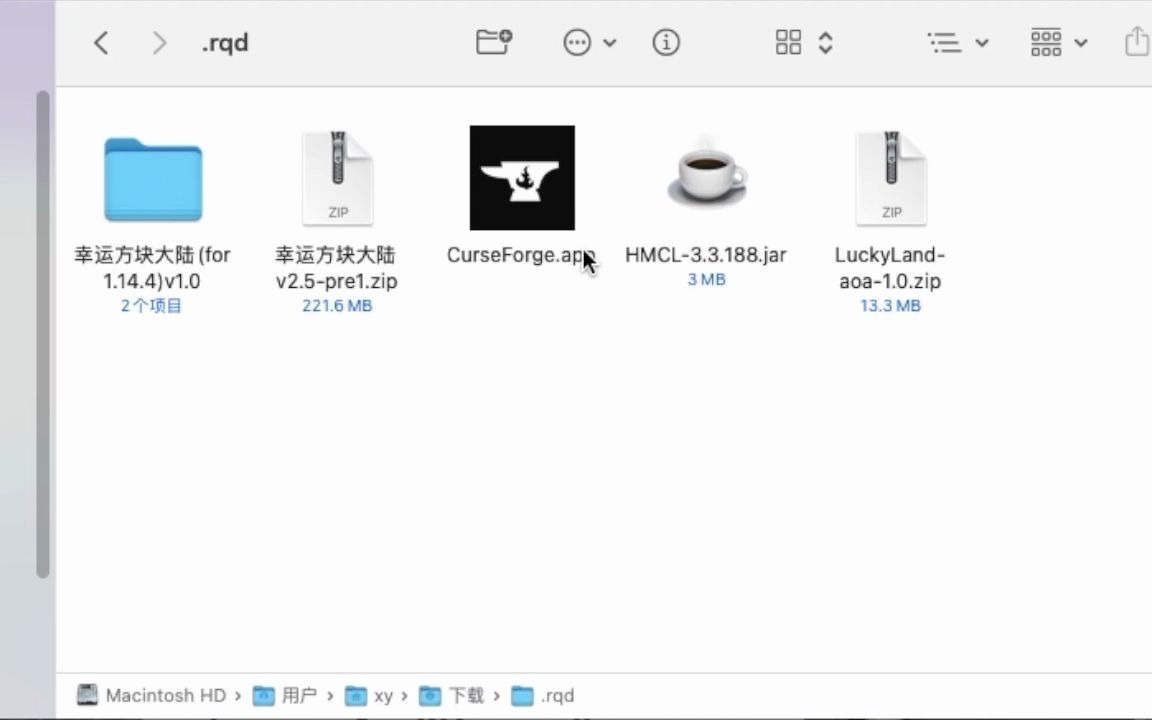
Task: Open the CurseForge.app application icon
Action: pyautogui.click(x=521, y=177)
